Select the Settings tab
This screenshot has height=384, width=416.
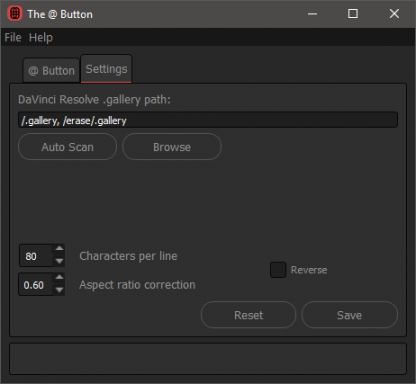(x=106, y=69)
